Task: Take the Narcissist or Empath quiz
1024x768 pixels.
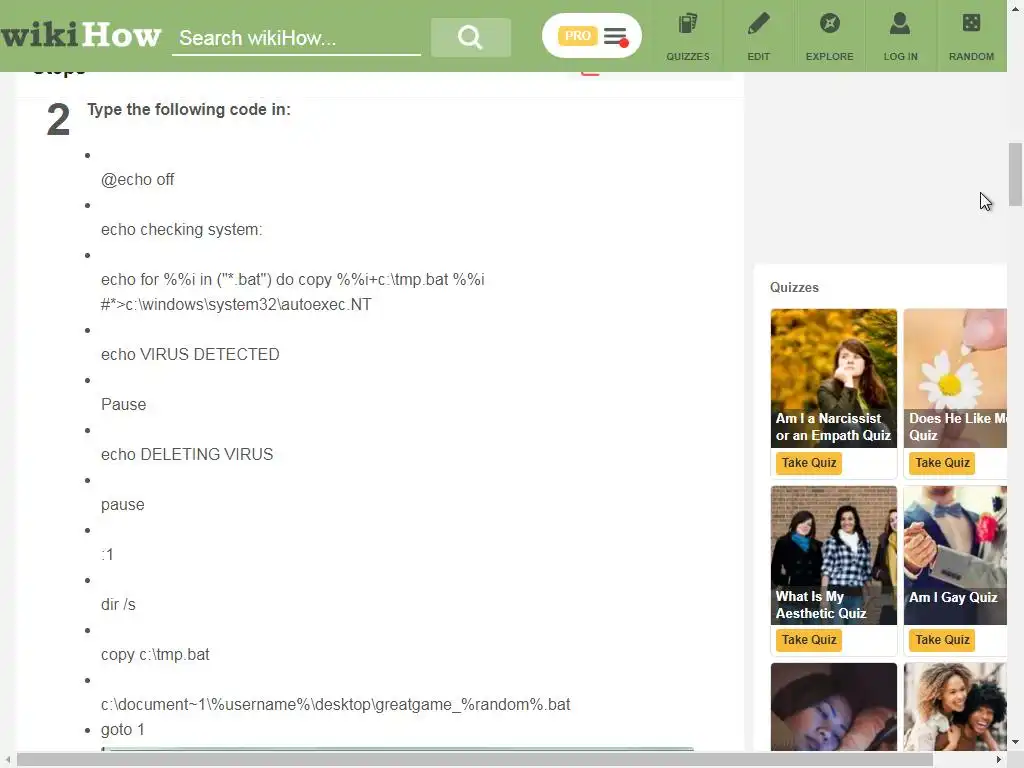Action: click(808, 463)
